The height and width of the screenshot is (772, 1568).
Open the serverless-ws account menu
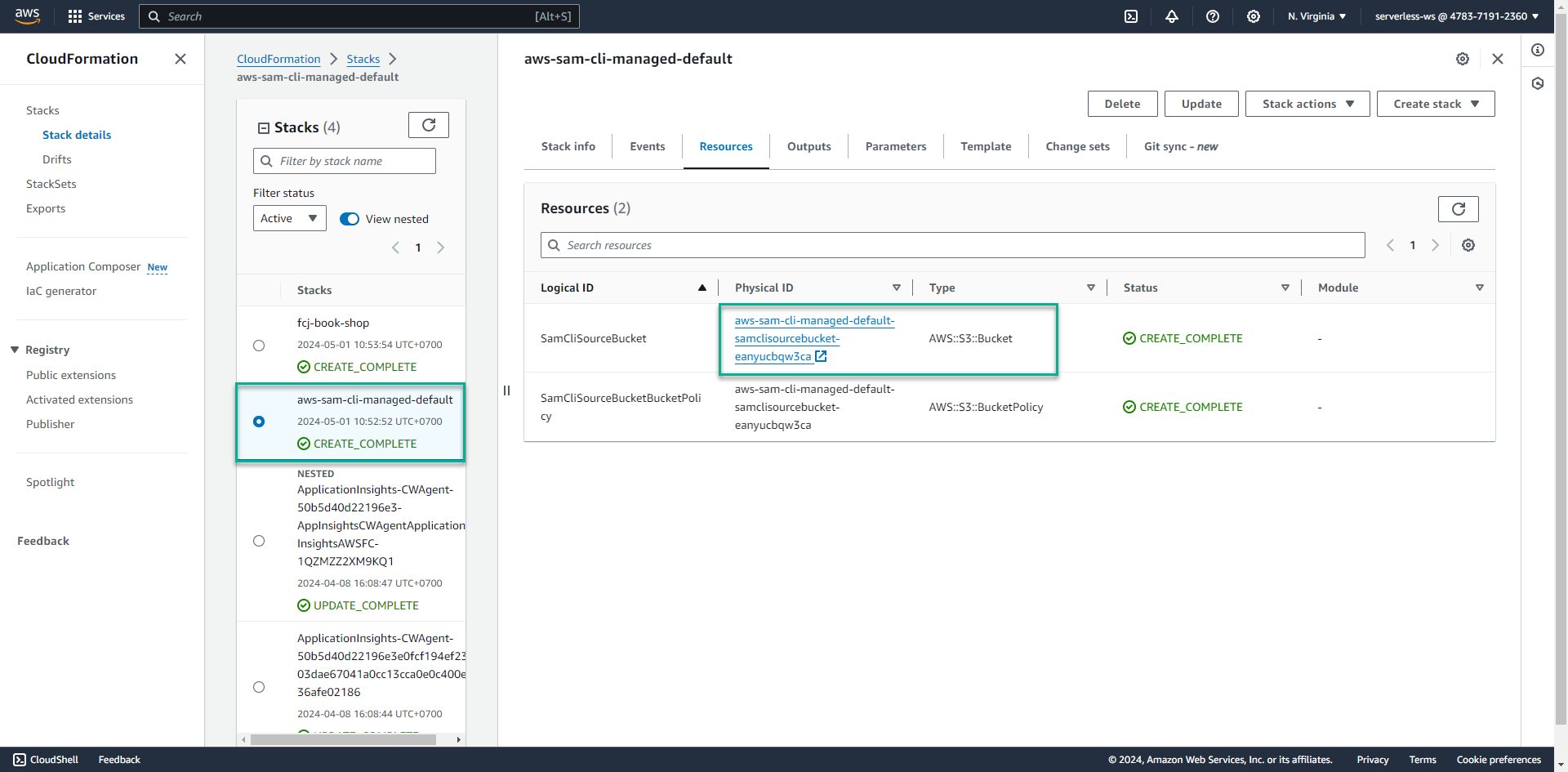[x=1456, y=16]
